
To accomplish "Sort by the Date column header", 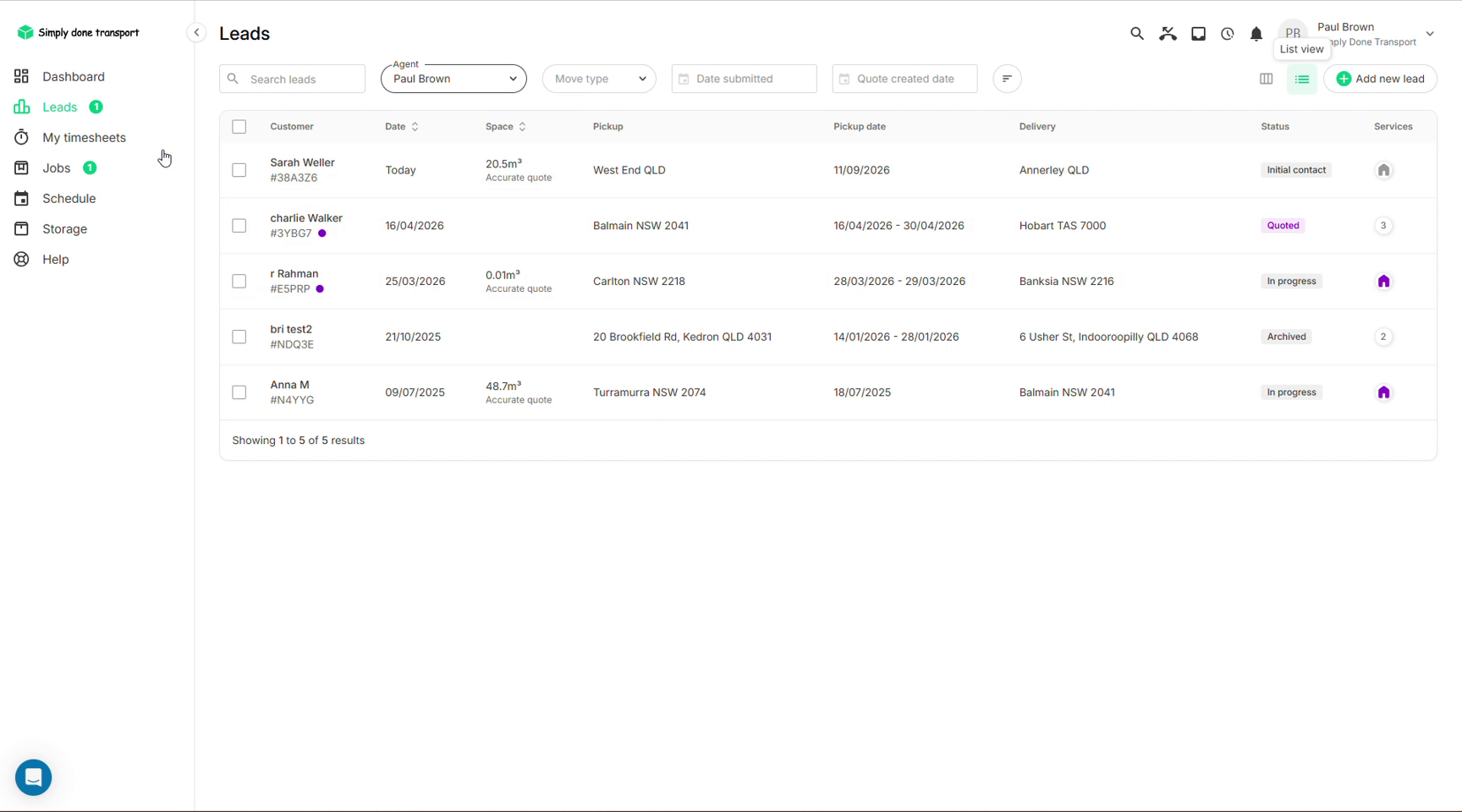I will pyautogui.click(x=402, y=127).
